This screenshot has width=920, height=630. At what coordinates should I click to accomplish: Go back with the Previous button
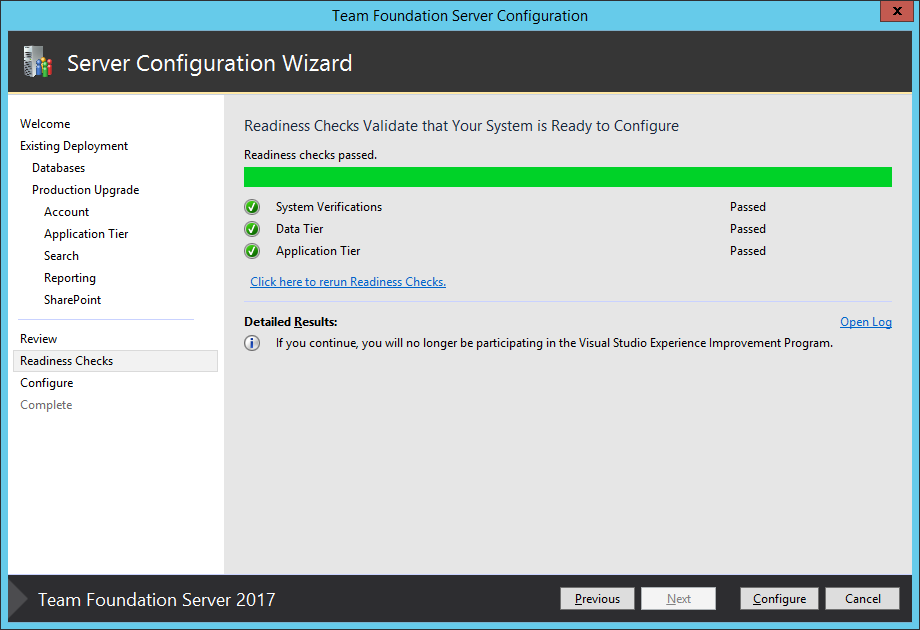click(x=597, y=598)
